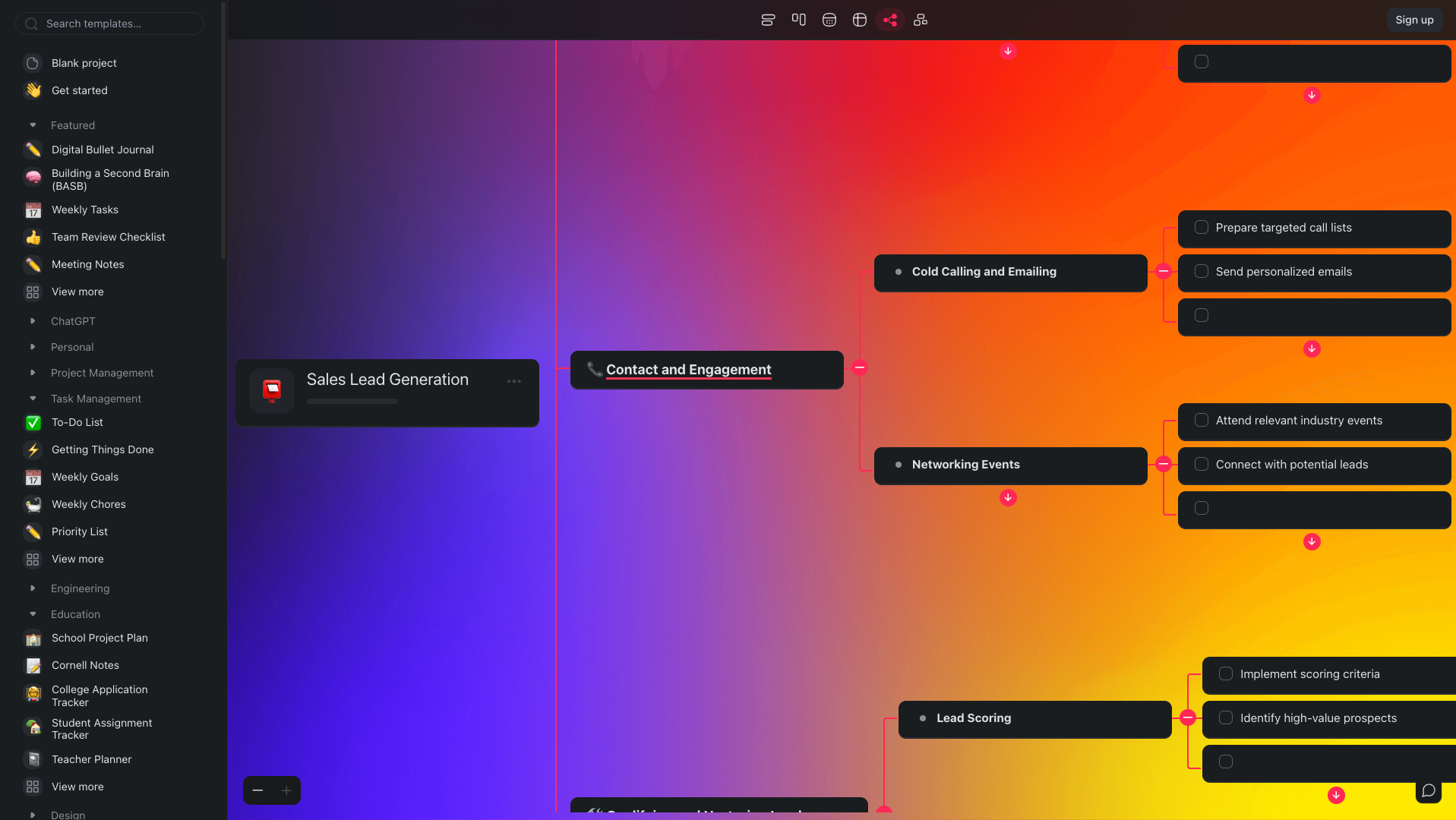The height and width of the screenshot is (820, 1456).
Task: Click the search templates input field
Action: [109, 24]
